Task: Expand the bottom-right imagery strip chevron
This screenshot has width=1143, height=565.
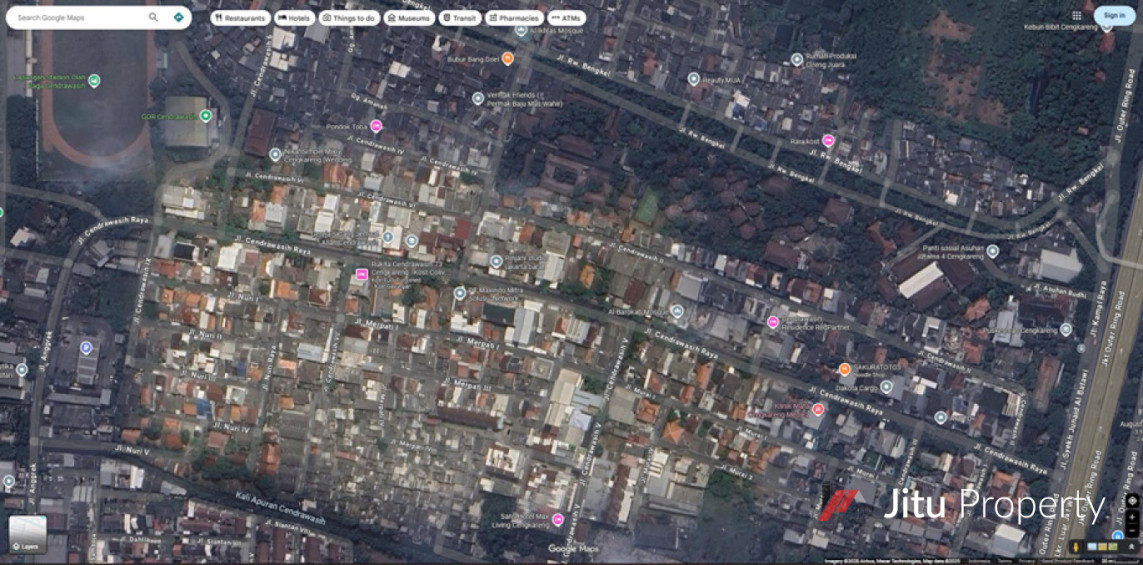Action: (1131, 547)
